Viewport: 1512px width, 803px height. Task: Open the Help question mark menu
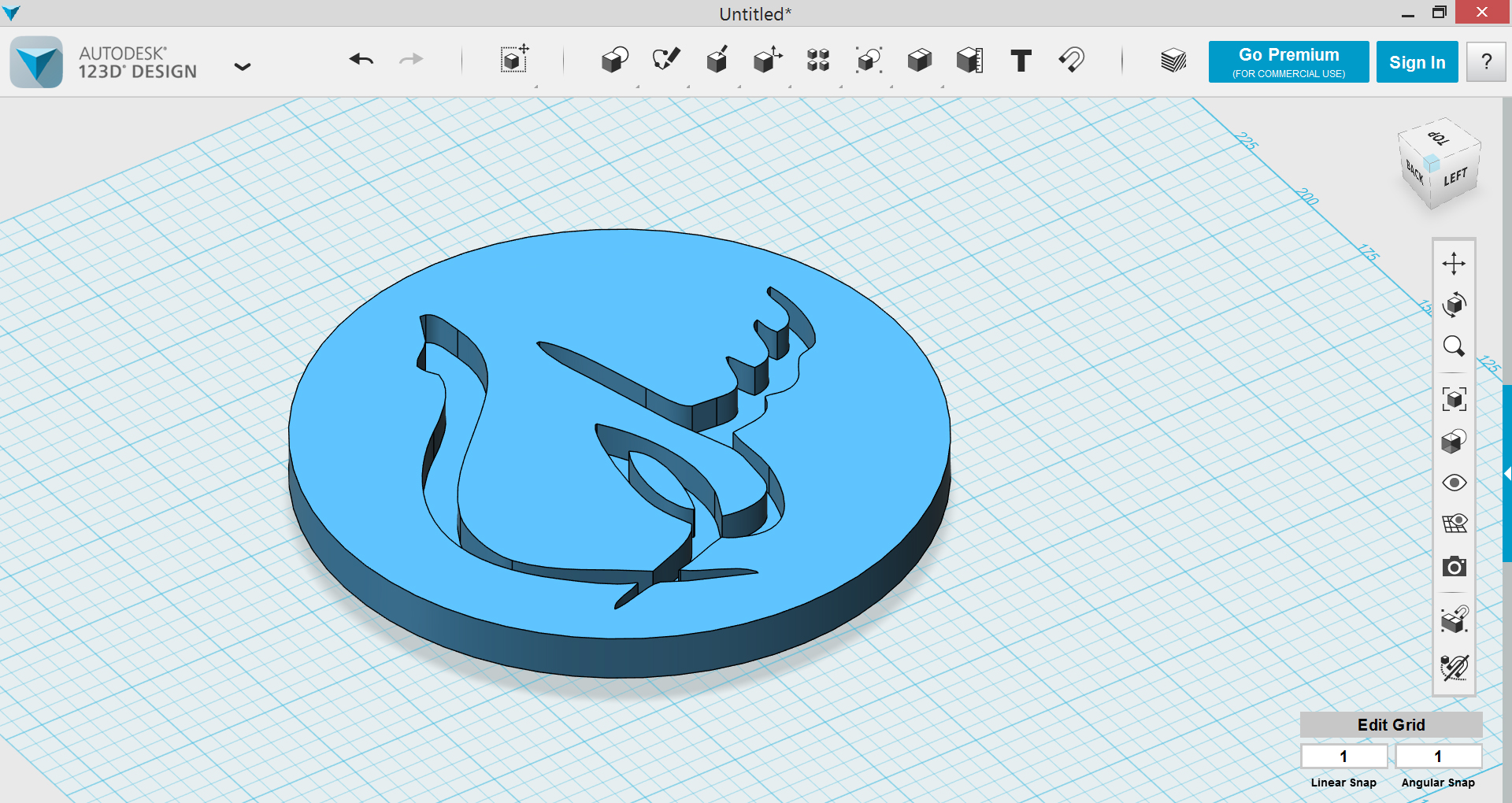1486,62
